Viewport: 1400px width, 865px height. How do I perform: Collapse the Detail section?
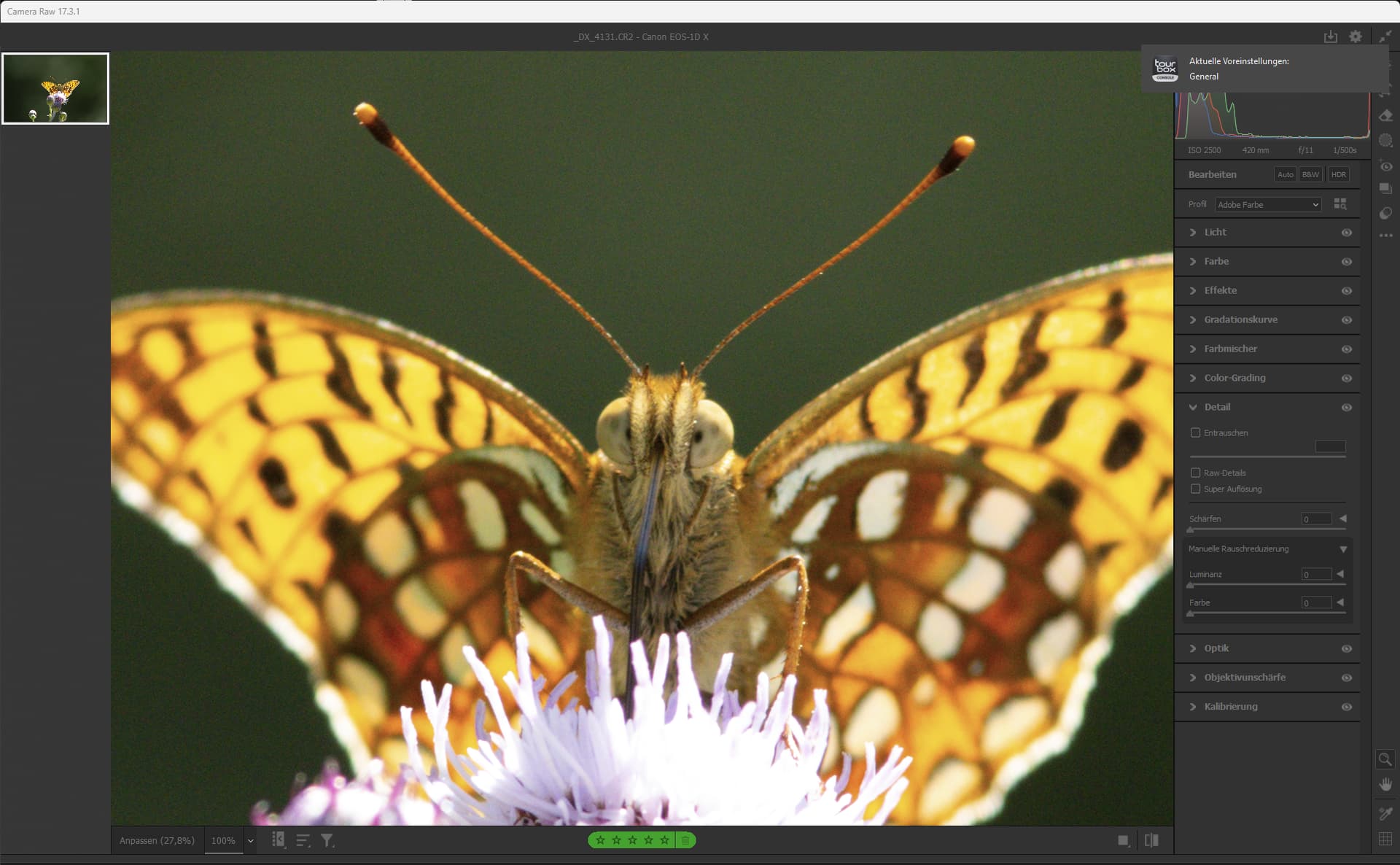tap(1193, 407)
